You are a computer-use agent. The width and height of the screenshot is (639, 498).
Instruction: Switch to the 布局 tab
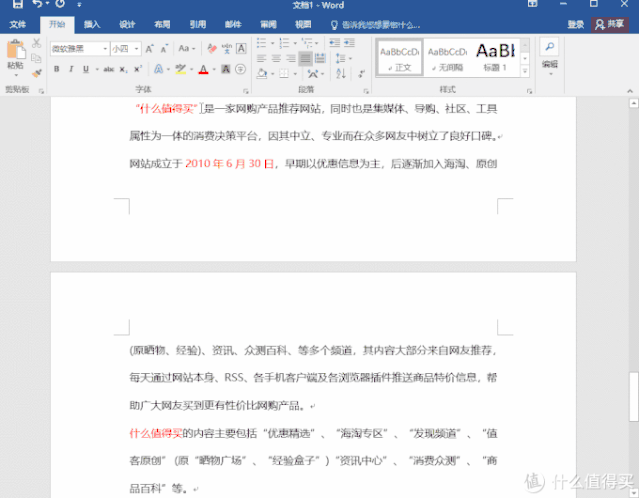coord(162,25)
